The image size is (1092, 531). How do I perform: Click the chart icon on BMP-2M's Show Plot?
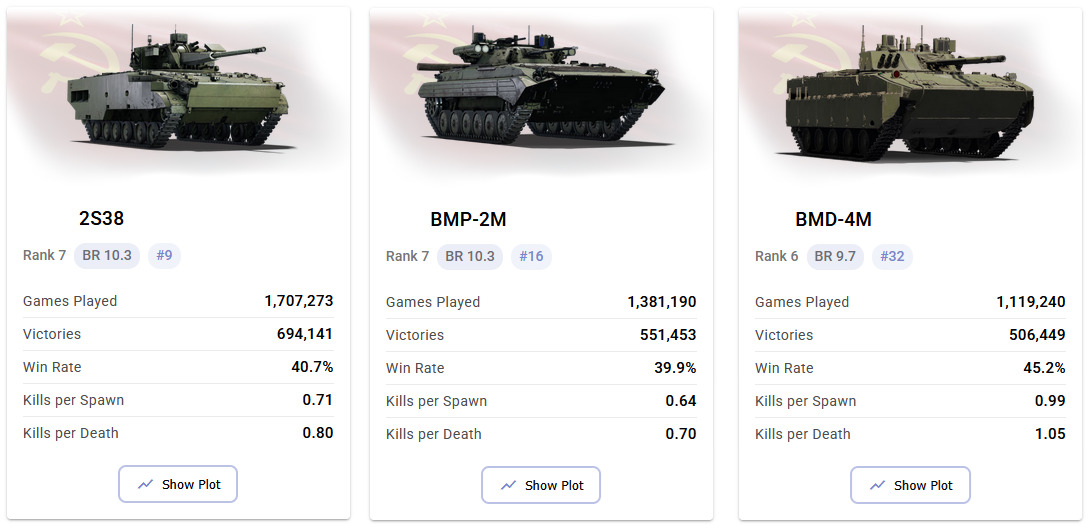[508, 485]
